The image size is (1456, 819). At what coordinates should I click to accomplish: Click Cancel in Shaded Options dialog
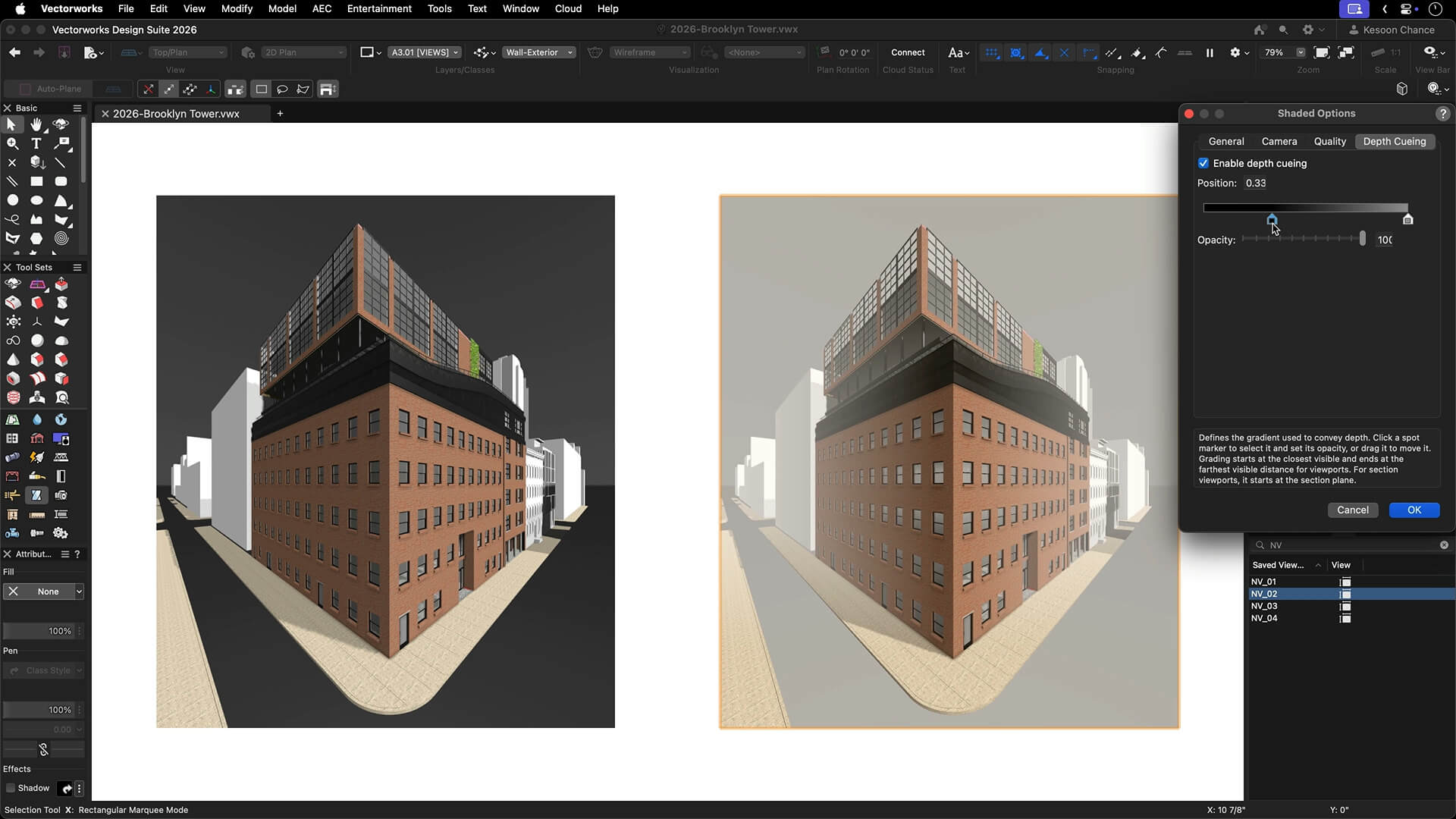point(1352,510)
